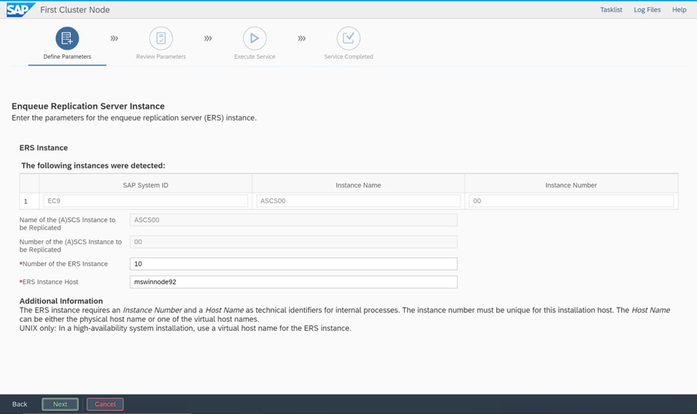Select the Execute Service play icon
The image size is (697, 414).
point(255,38)
